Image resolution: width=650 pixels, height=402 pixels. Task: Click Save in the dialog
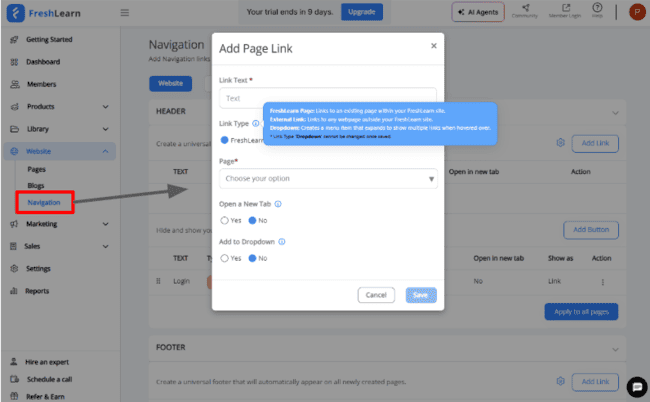[421, 295]
